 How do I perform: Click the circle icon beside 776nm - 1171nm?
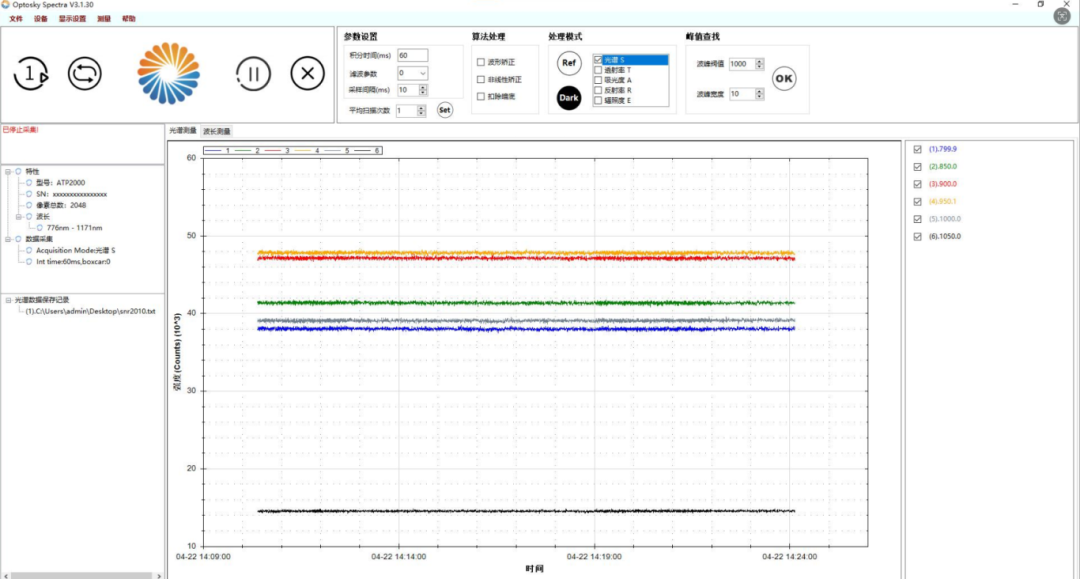click(x=39, y=228)
